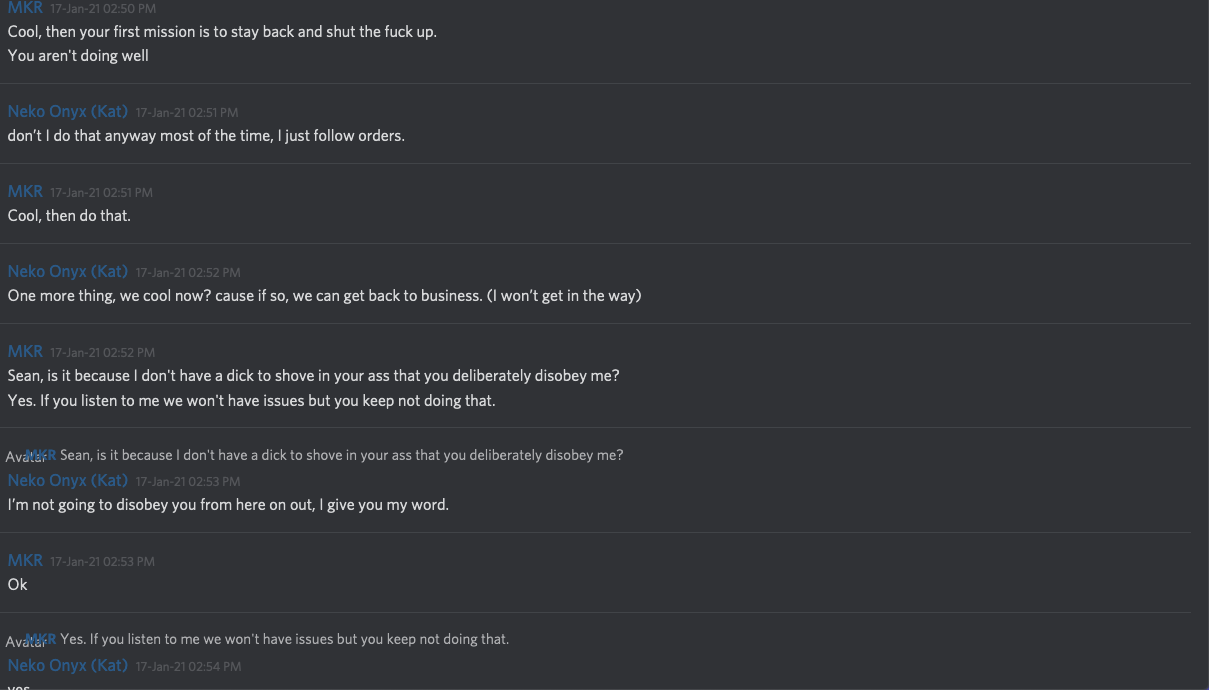The width and height of the screenshot is (1209, 690).
Task: Click MKR username on the 02:52 PM message
Action: pyautogui.click(x=25, y=352)
